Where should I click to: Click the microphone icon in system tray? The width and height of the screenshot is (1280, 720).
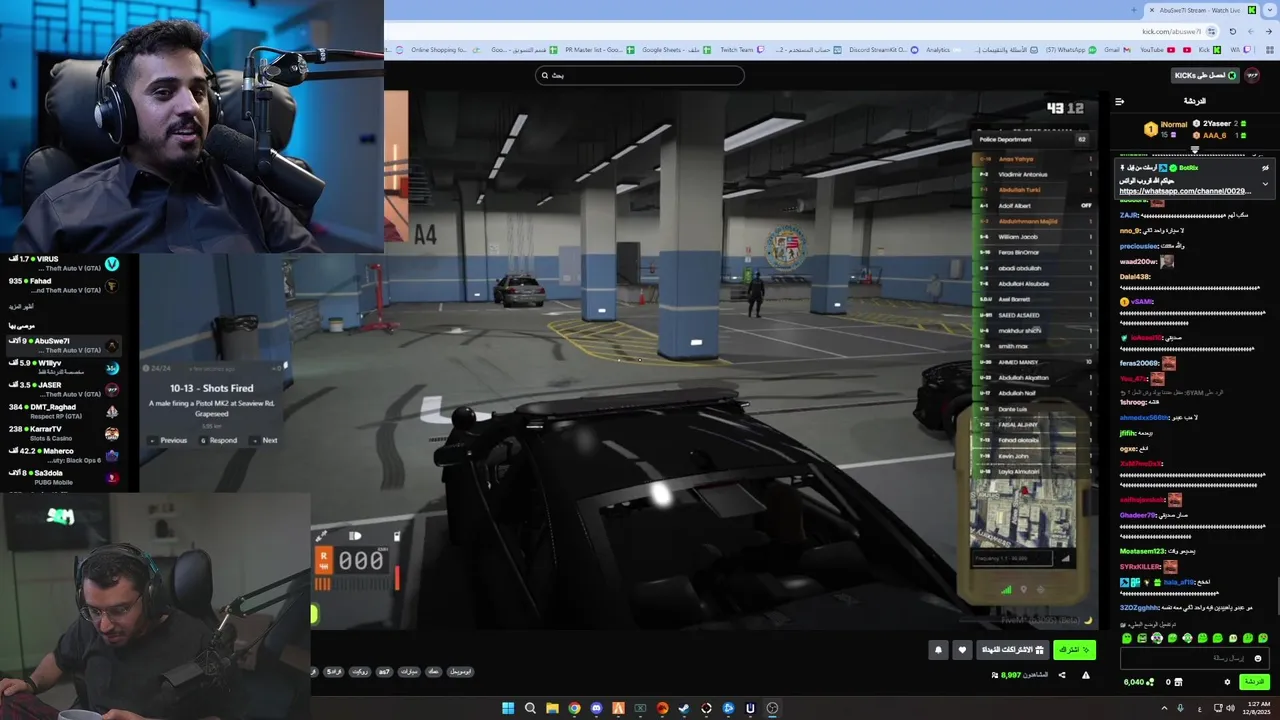(1181, 708)
